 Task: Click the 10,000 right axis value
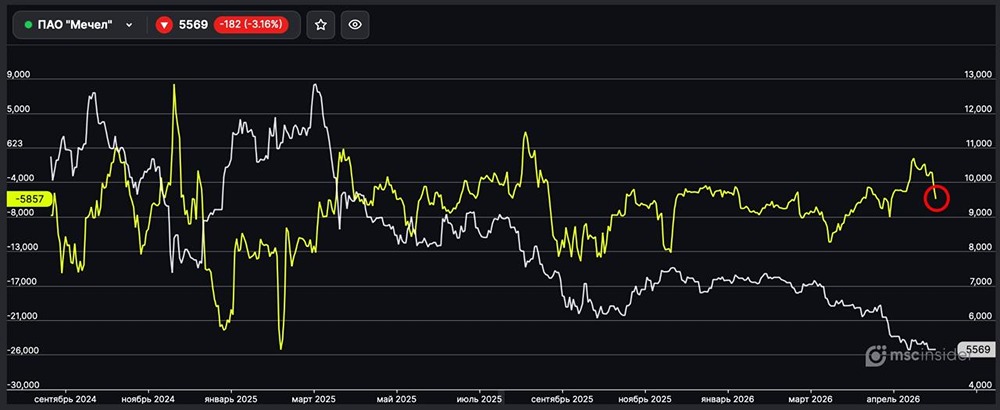[x=979, y=179]
